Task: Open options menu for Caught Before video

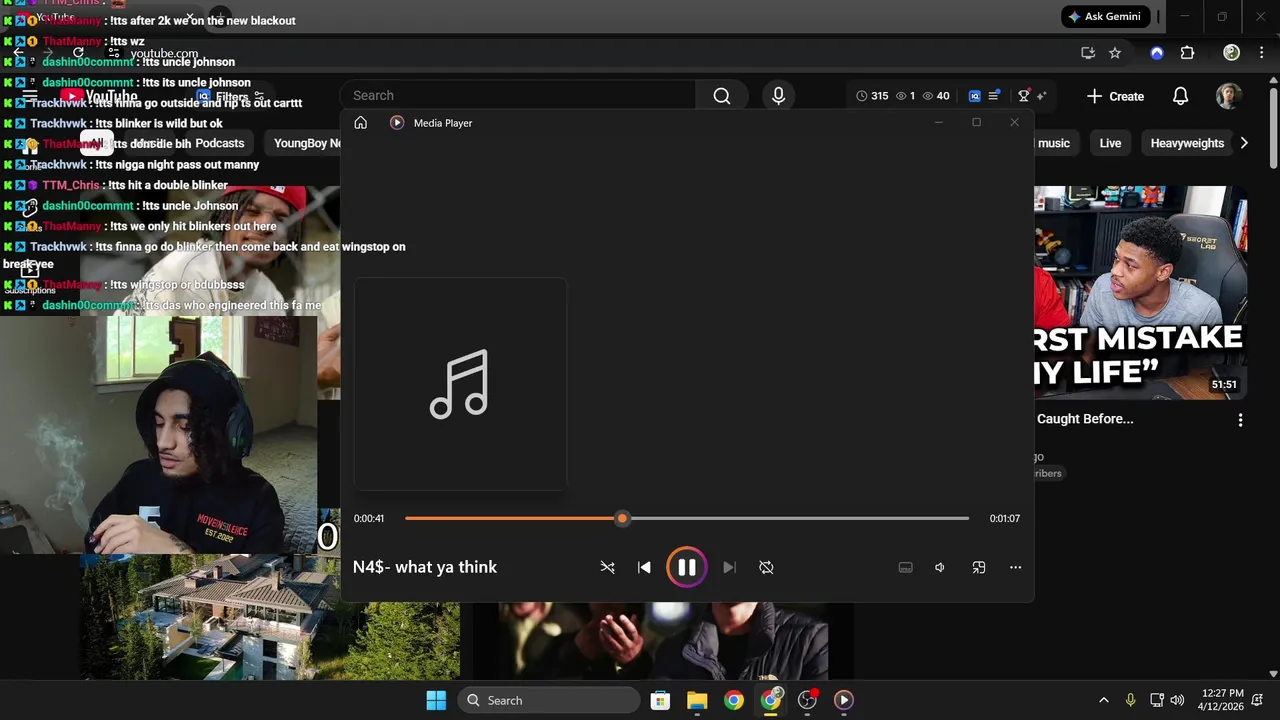Action: [1240, 420]
